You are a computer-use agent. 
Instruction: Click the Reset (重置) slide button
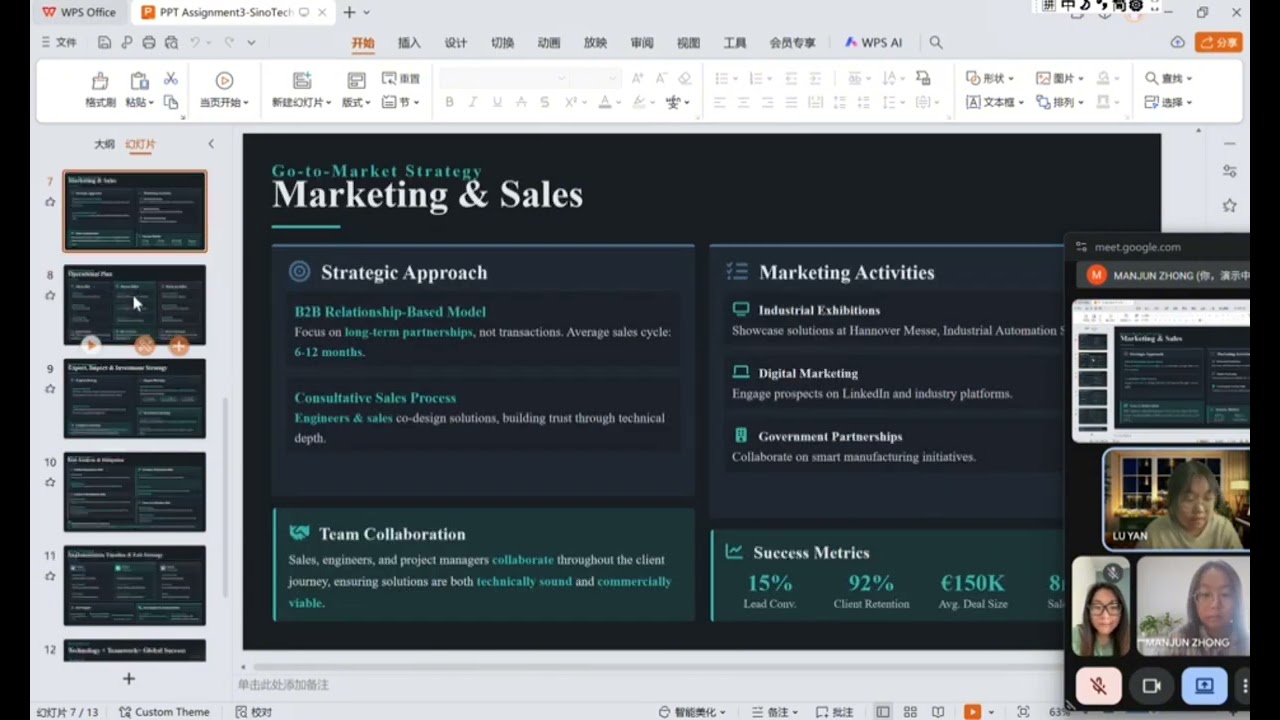point(401,78)
